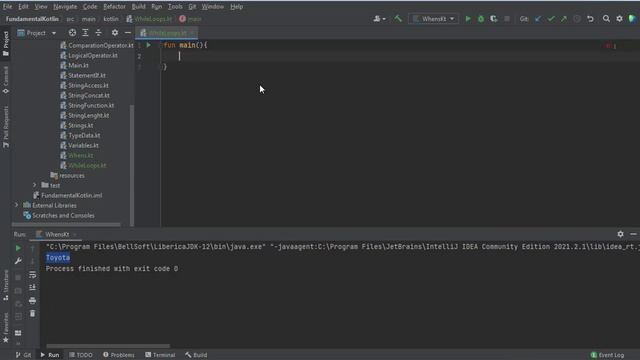
Task: Open the Code menu
Action: pyautogui.click(x=90, y=7)
